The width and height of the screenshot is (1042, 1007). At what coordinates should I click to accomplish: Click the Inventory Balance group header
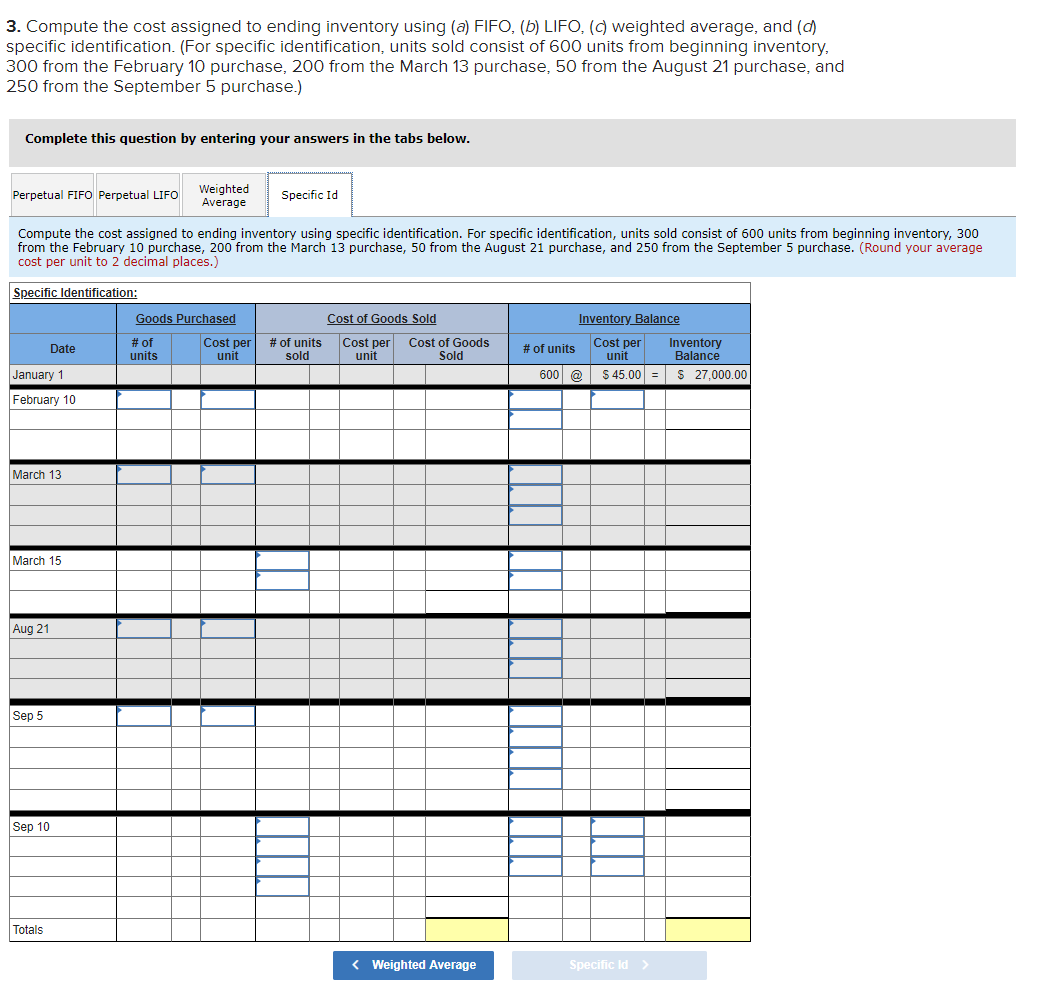[629, 318]
